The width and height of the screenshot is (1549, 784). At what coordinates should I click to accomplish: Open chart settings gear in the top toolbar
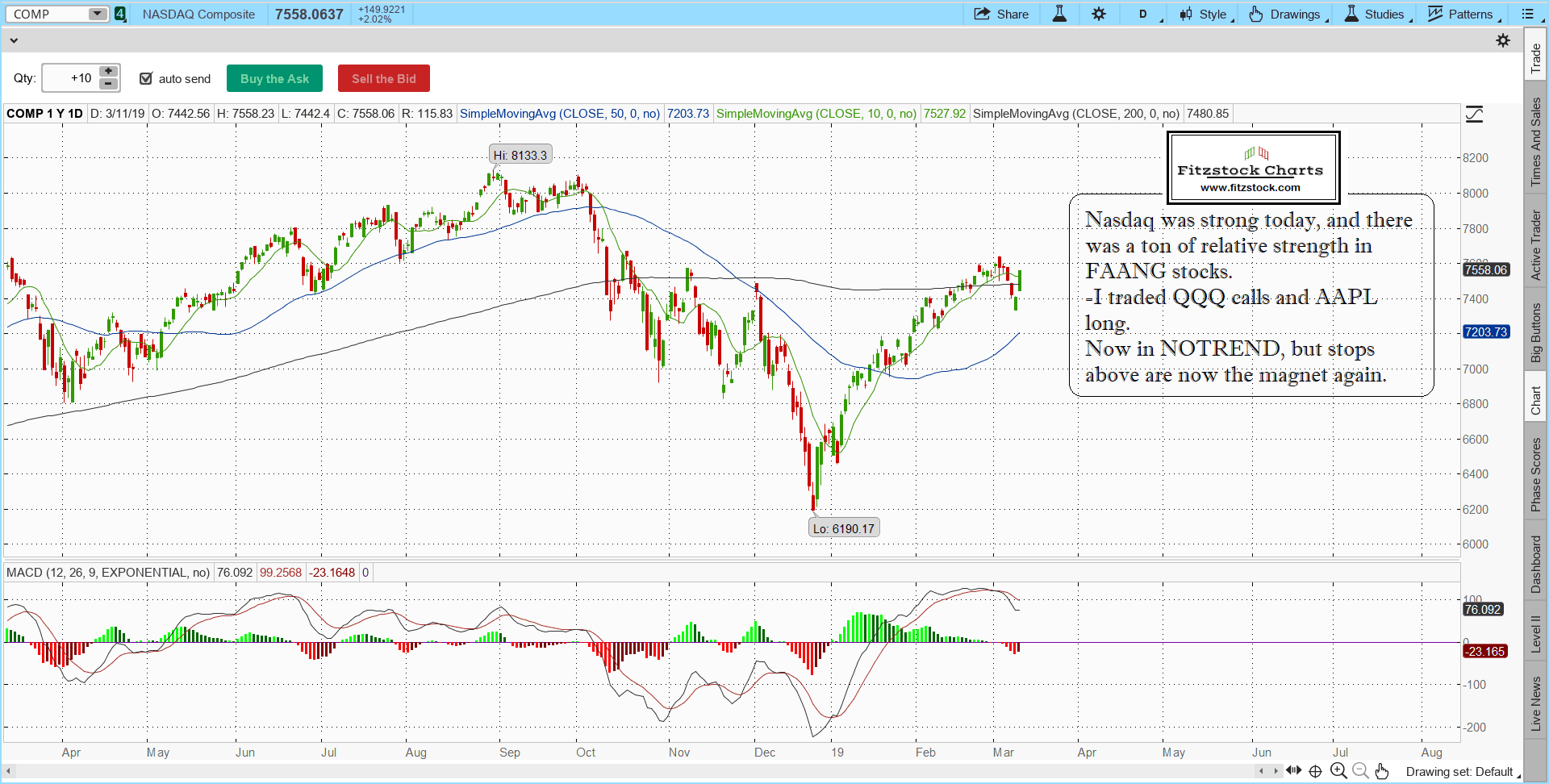coord(1099,14)
